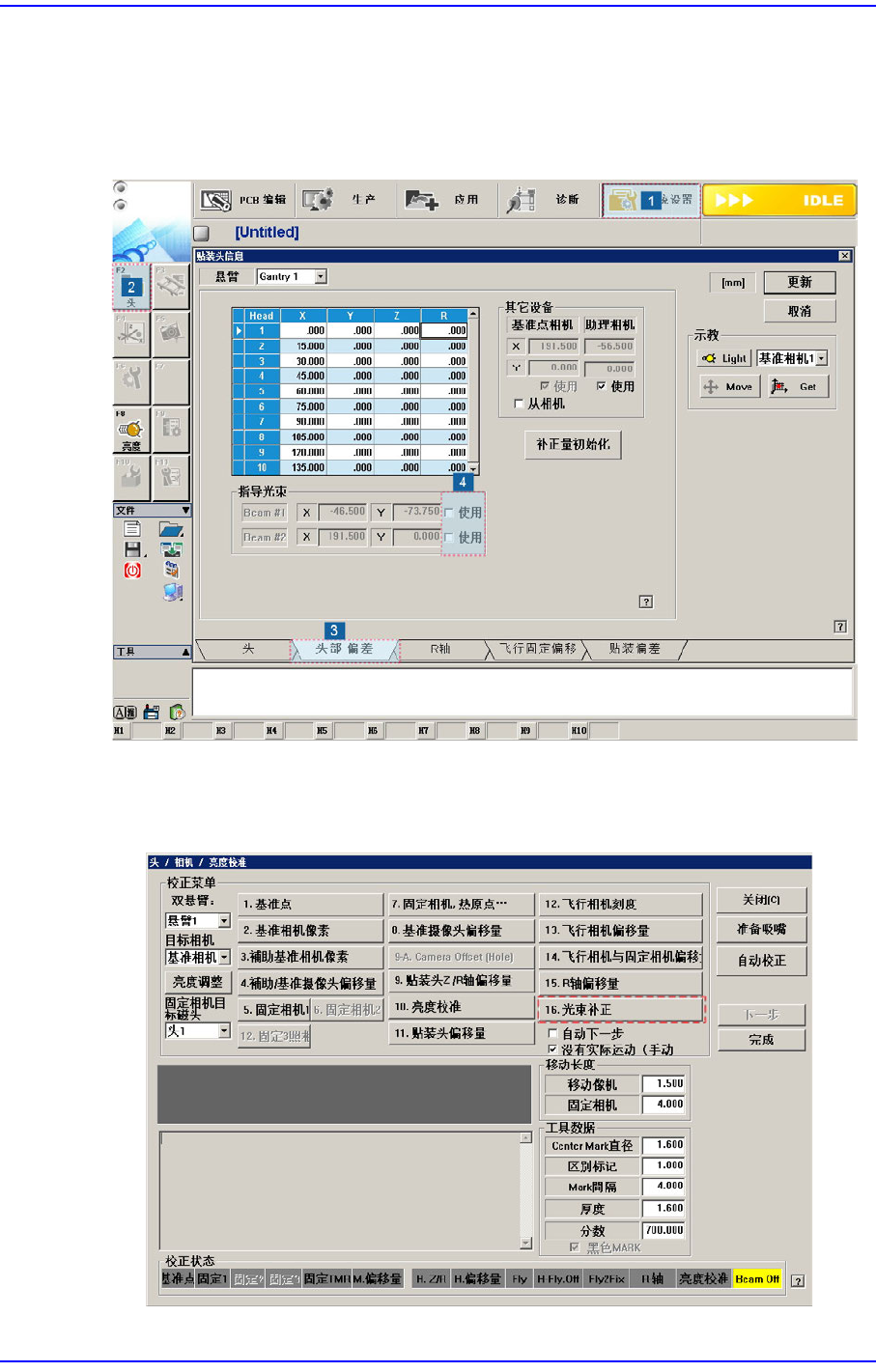Click the 准备吸嘴 button

click(x=762, y=929)
